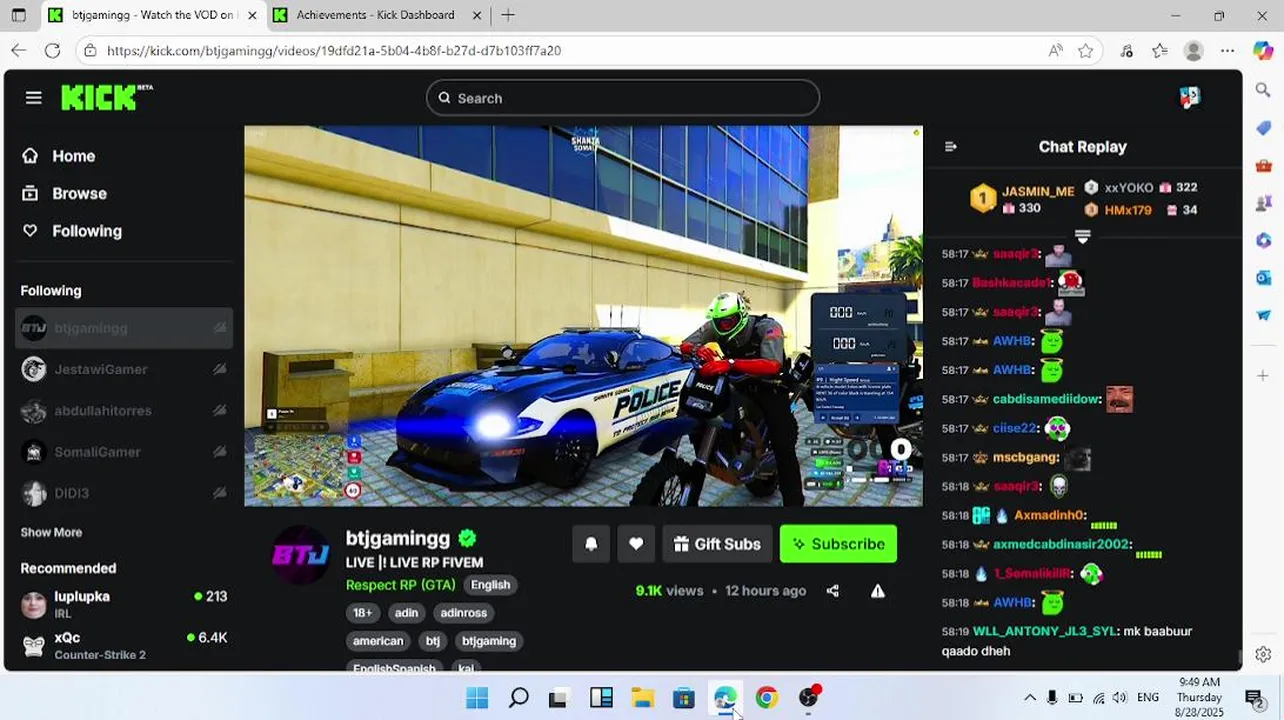The image size is (1284, 720).
Task: Switch to Achievements - Kick Dashboard tab
Action: [377, 15]
